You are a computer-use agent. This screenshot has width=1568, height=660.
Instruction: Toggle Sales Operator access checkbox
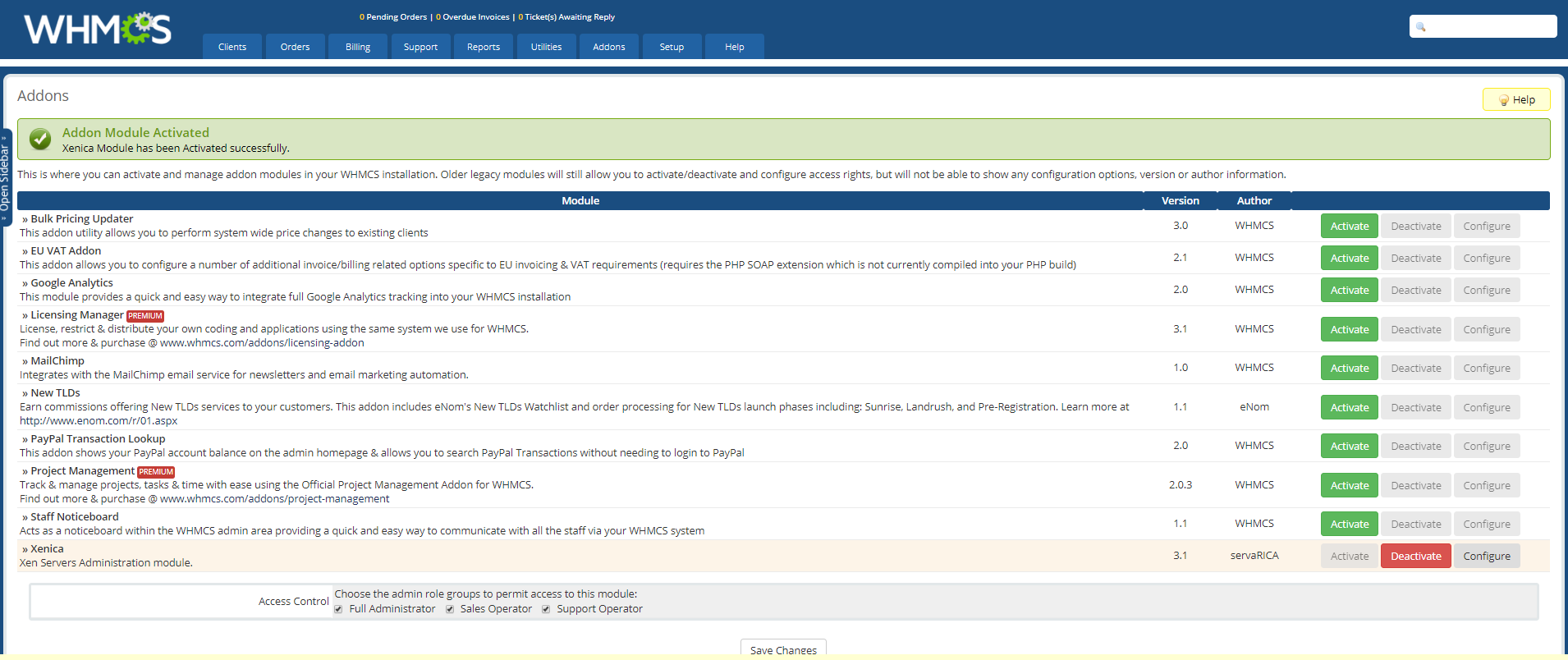click(450, 609)
